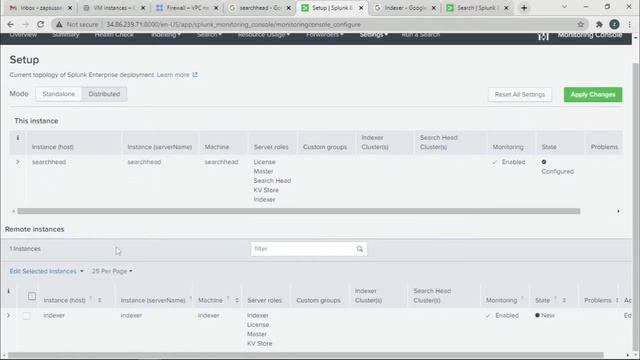Click the Monitoring Console app icon
The width and height of the screenshot is (640, 360).
pyautogui.click(x=543, y=36)
